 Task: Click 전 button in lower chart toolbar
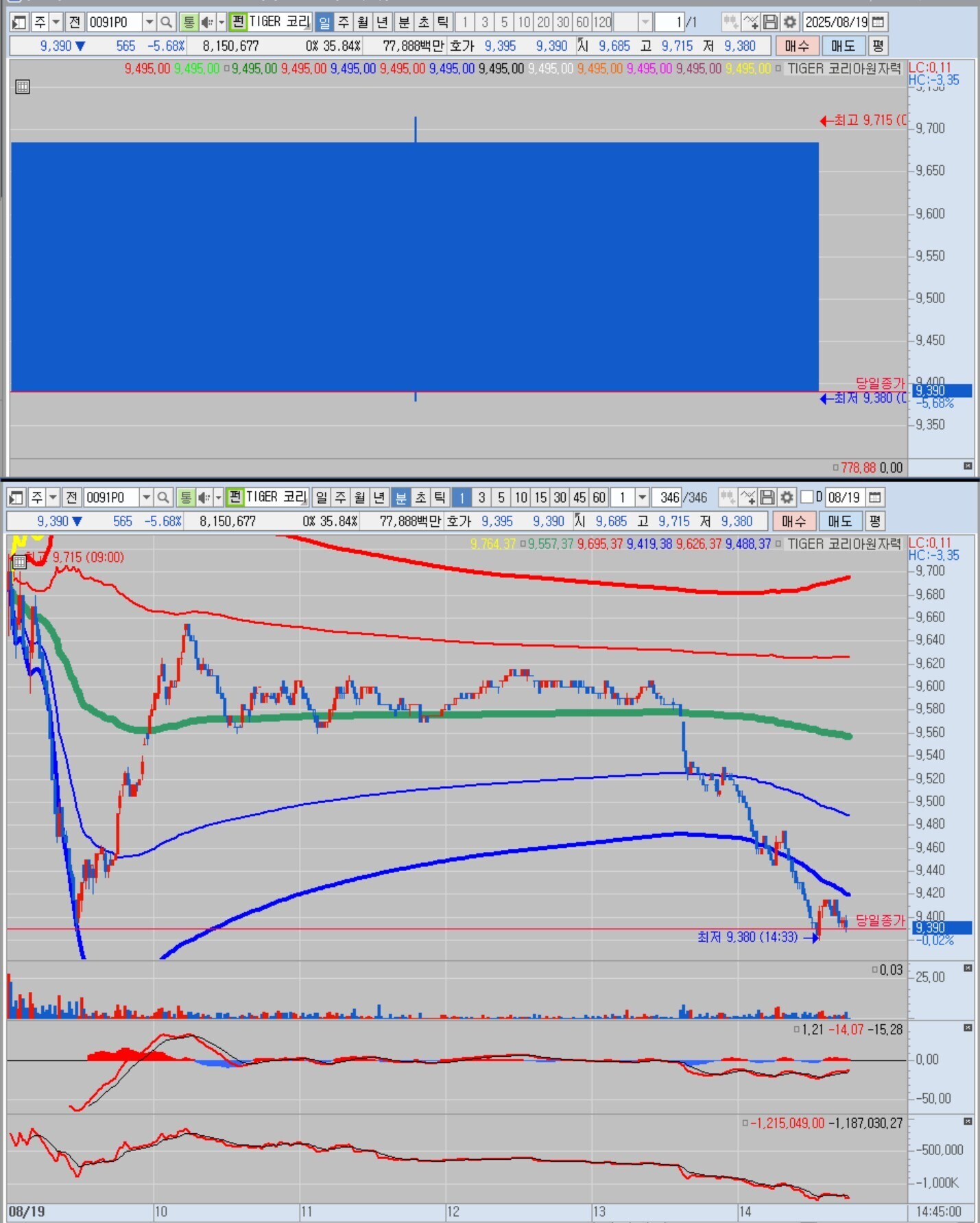point(71,497)
